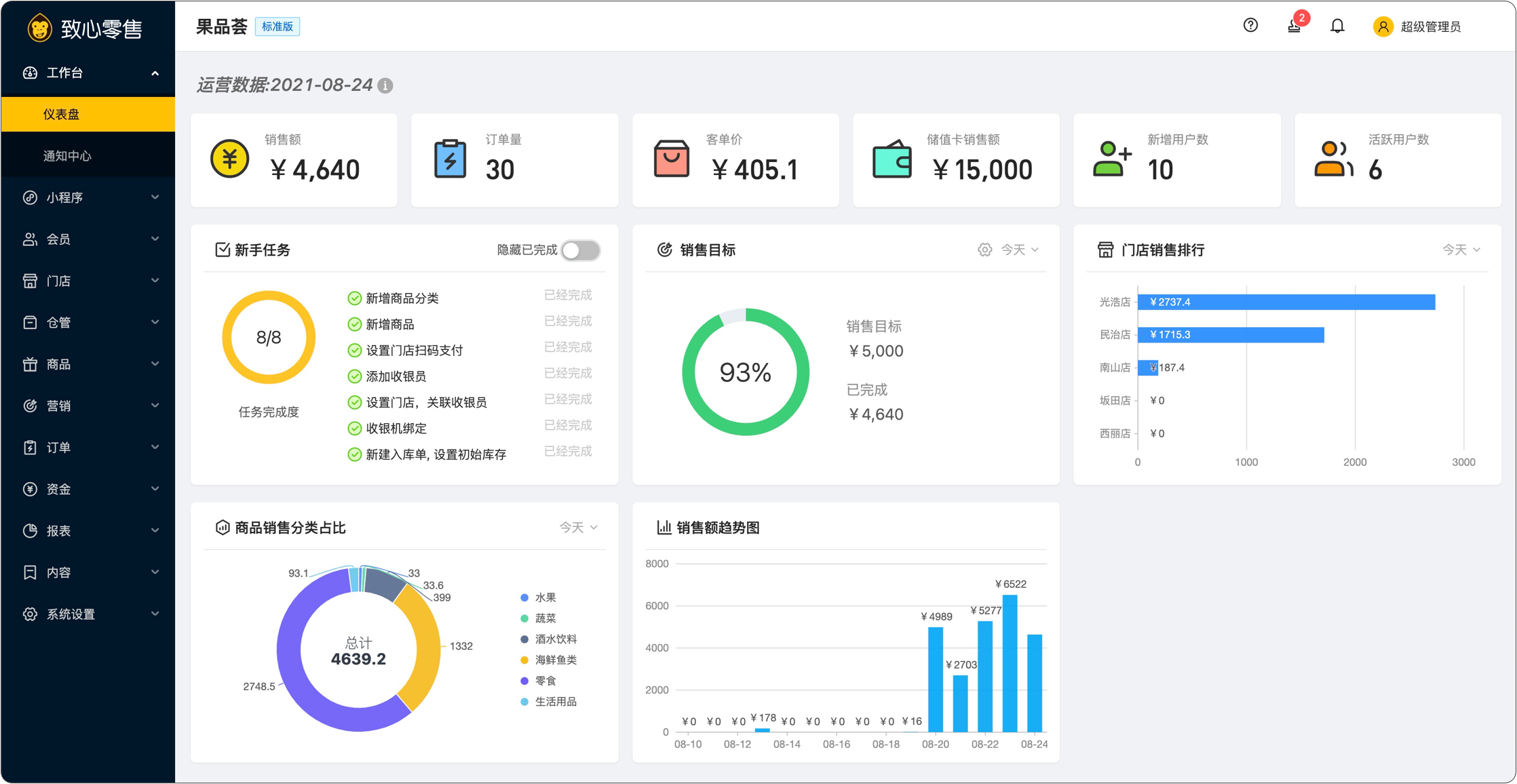Viewport: 1517px width, 784px height.
Task: Toggle the 隐藏已完成 switch
Action: click(581, 250)
